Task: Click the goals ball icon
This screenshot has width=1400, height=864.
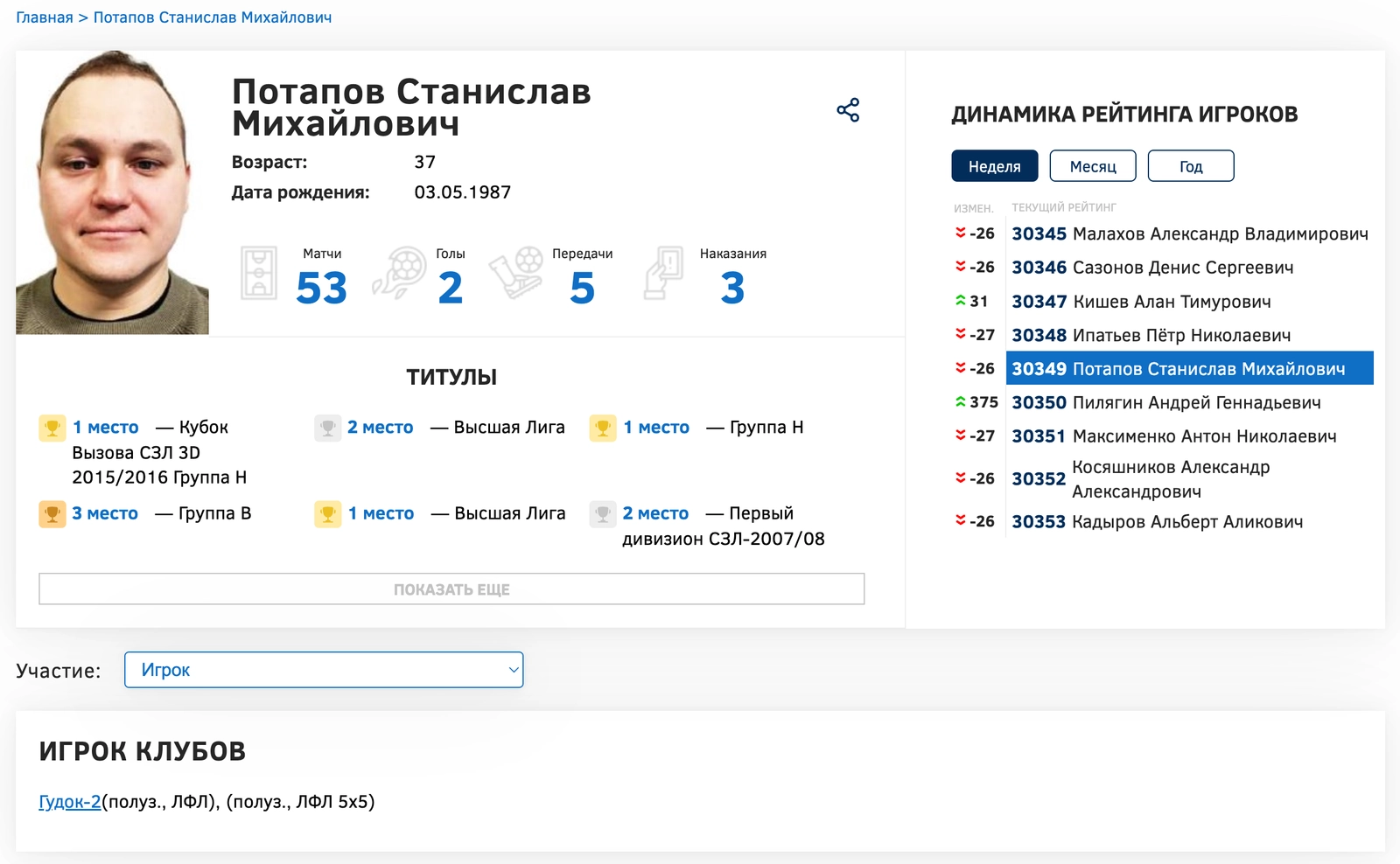Action: [400, 273]
